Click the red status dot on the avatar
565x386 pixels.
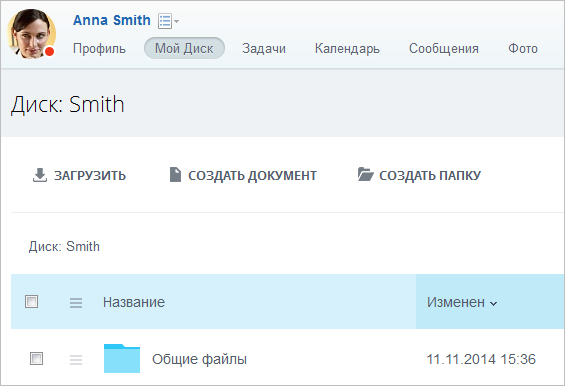[49, 52]
